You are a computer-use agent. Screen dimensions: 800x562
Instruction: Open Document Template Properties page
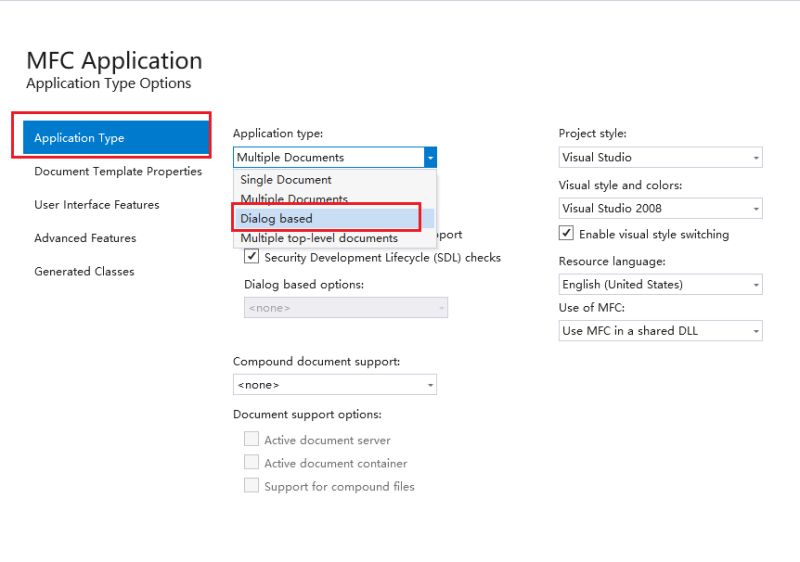point(118,171)
